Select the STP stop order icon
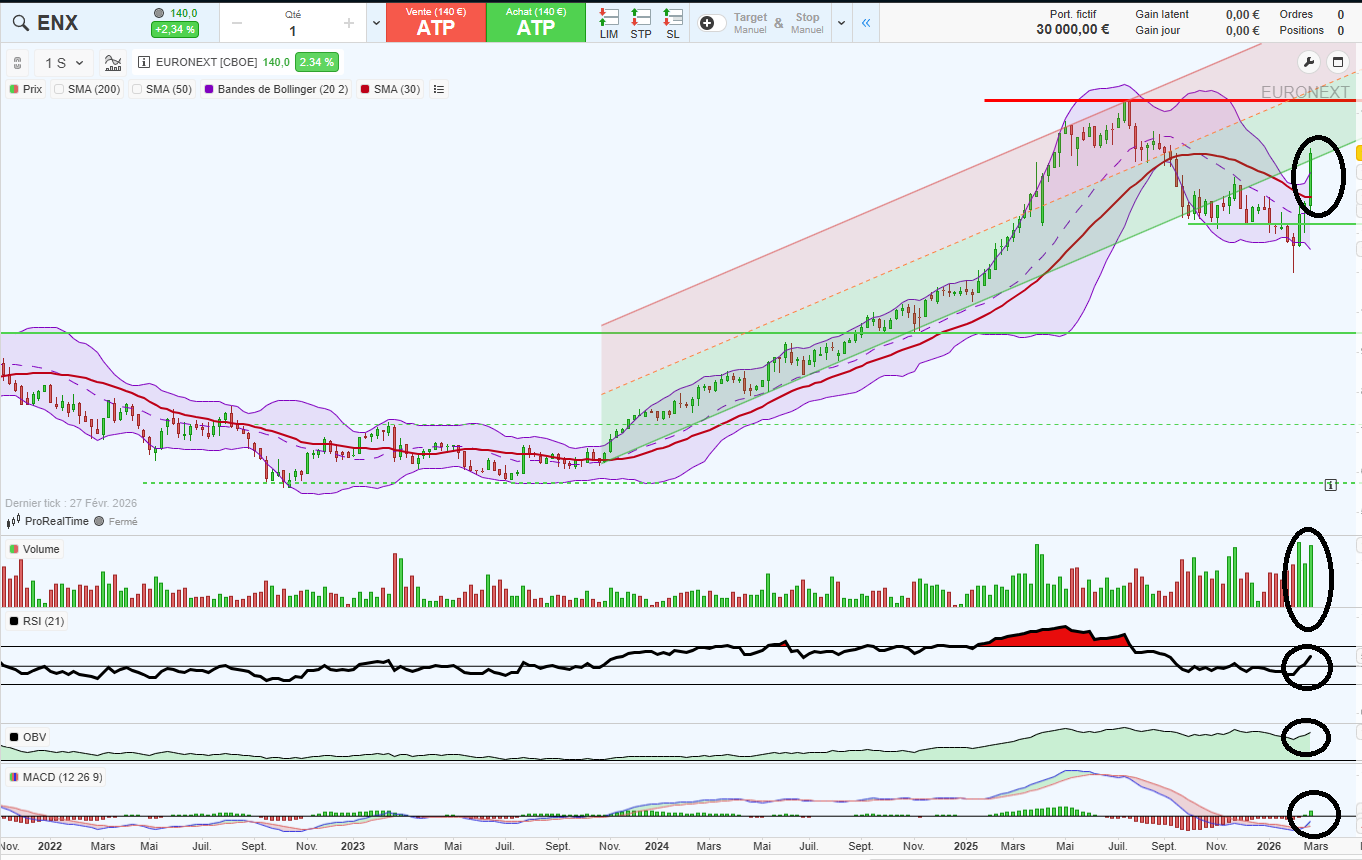The image size is (1362, 860). click(x=641, y=22)
